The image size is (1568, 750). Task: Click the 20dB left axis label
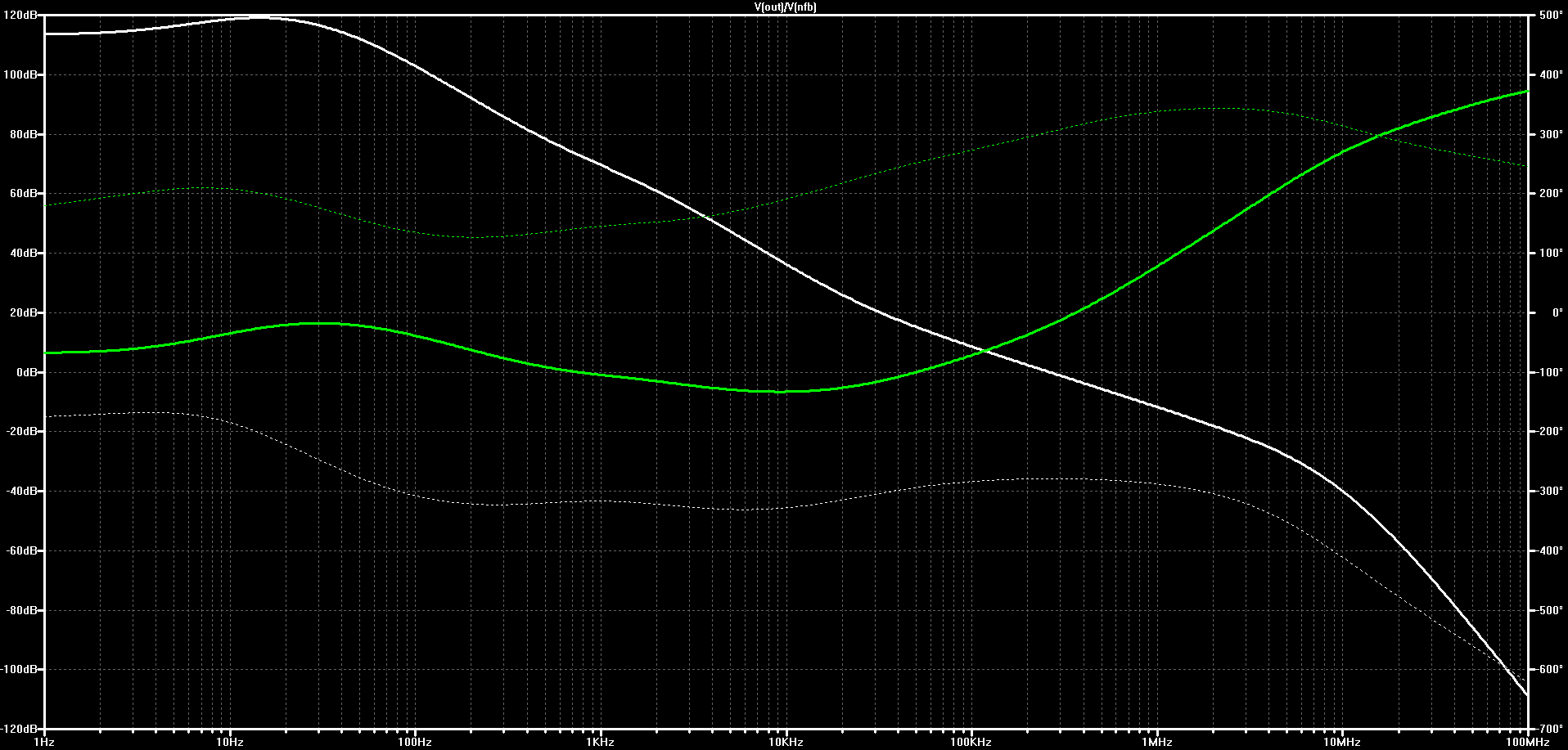[23, 312]
